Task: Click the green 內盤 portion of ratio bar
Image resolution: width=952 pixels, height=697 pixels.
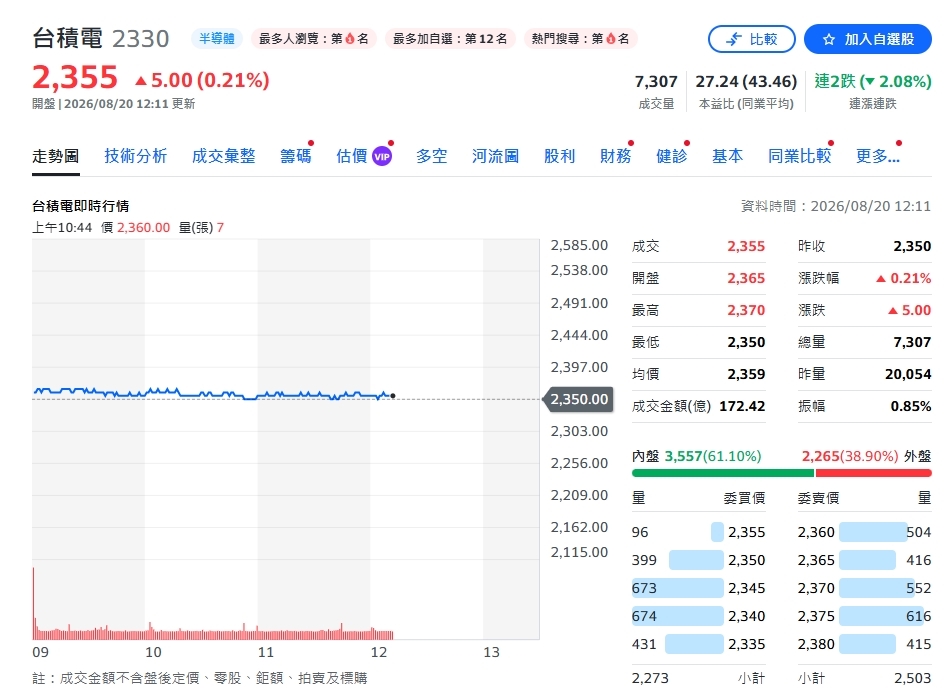Action: click(722, 473)
